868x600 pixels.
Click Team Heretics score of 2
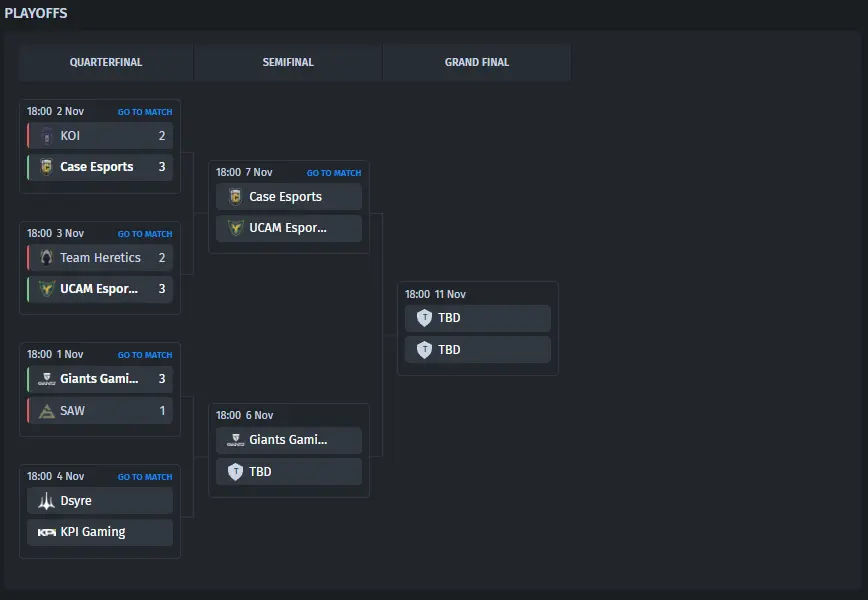(x=162, y=257)
